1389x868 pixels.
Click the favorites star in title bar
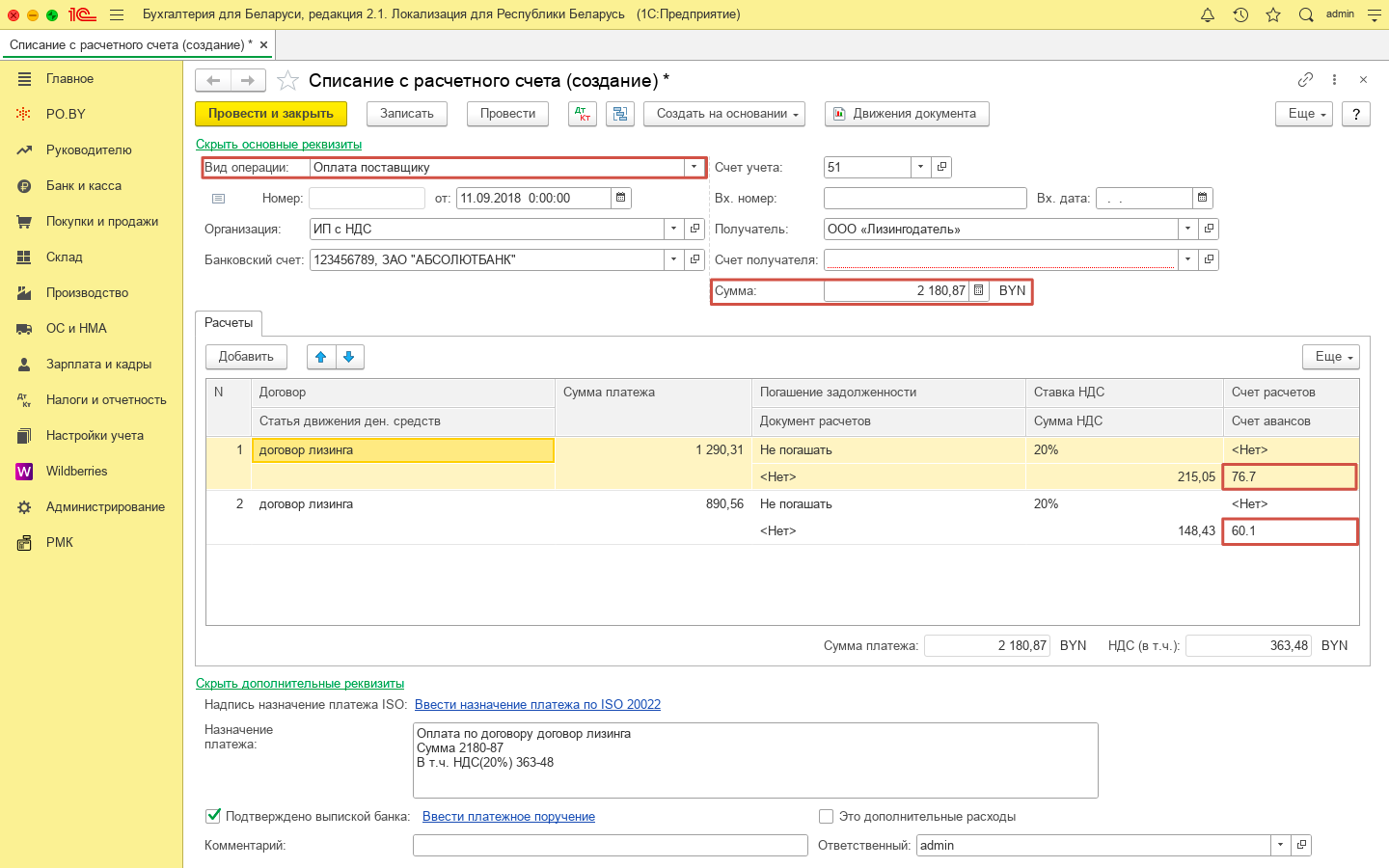click(x=1273, y=14)
